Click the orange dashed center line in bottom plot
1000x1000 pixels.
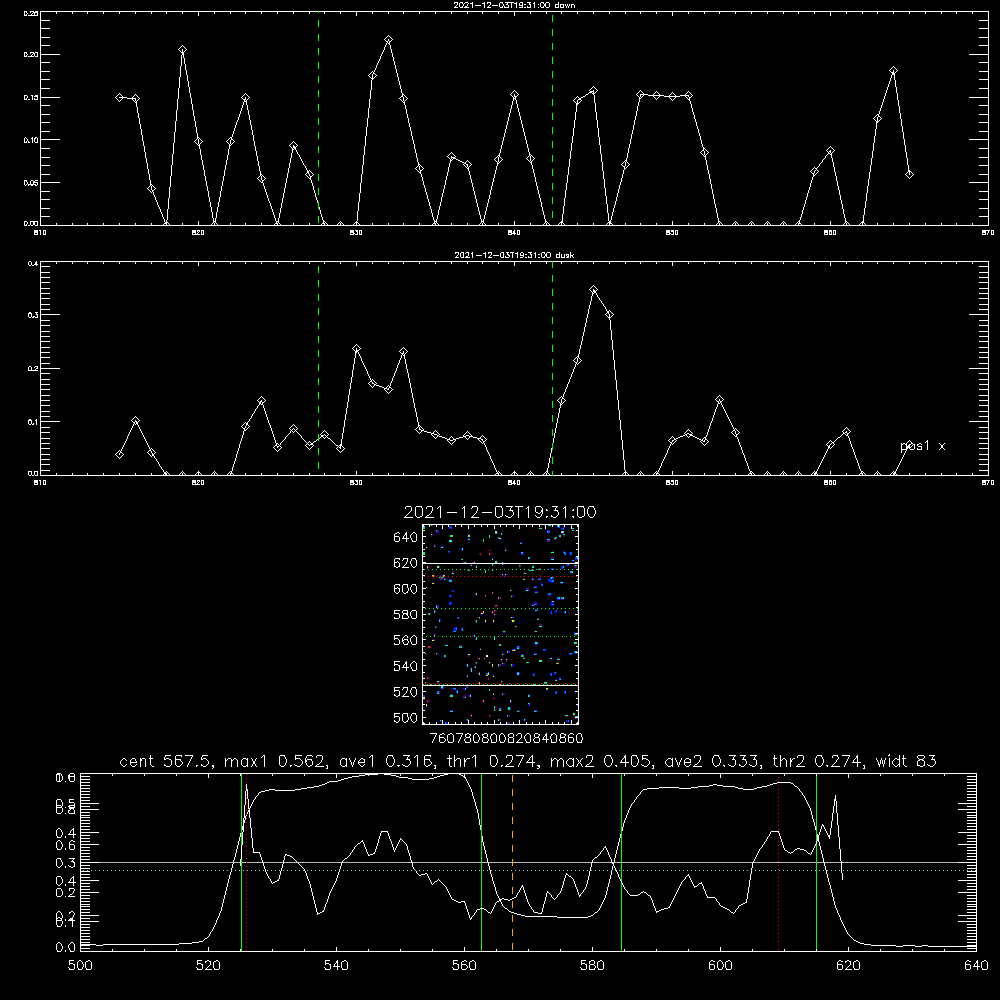click(512, 862)
